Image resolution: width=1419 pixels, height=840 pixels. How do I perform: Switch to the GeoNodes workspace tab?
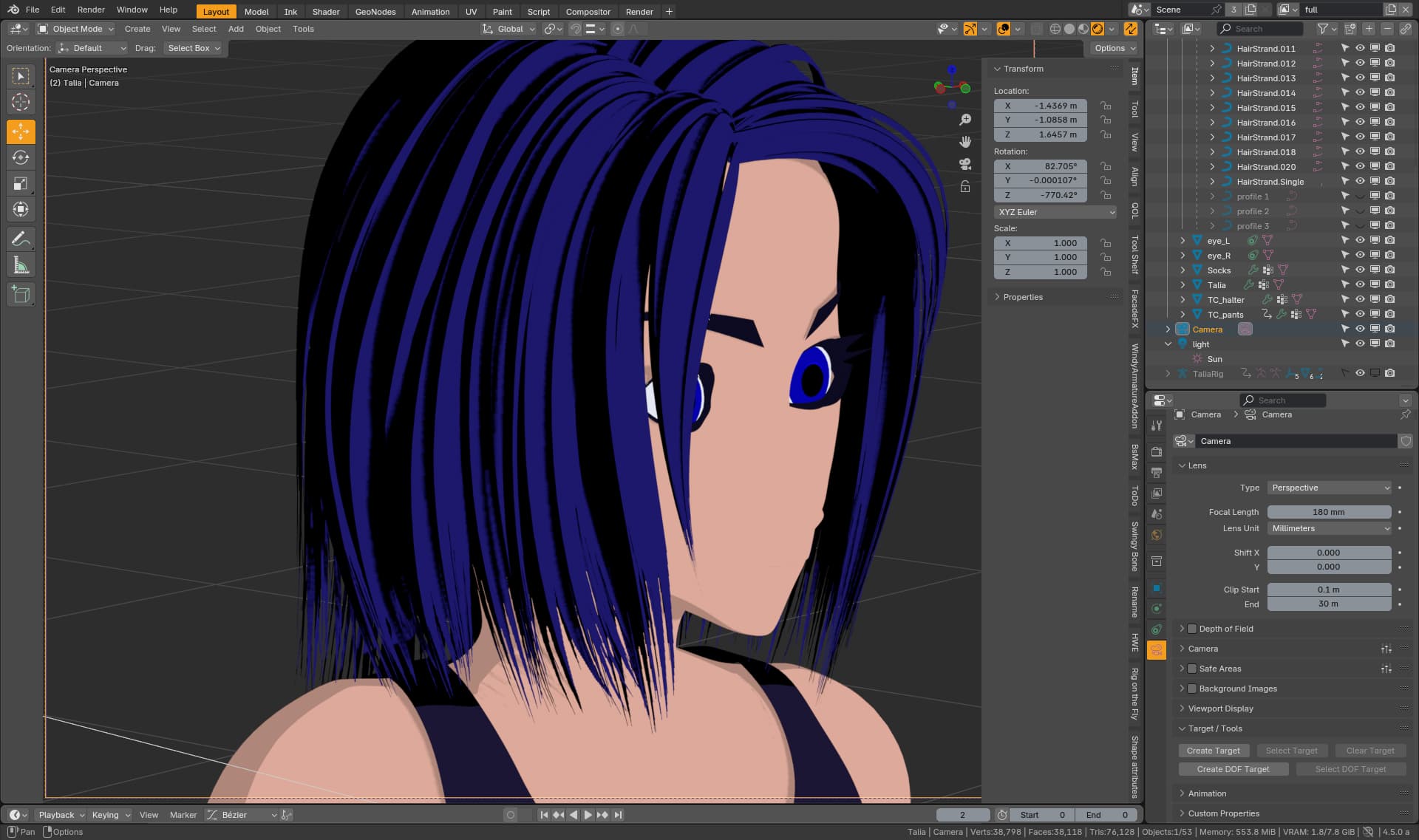click(x=375, y=12)
